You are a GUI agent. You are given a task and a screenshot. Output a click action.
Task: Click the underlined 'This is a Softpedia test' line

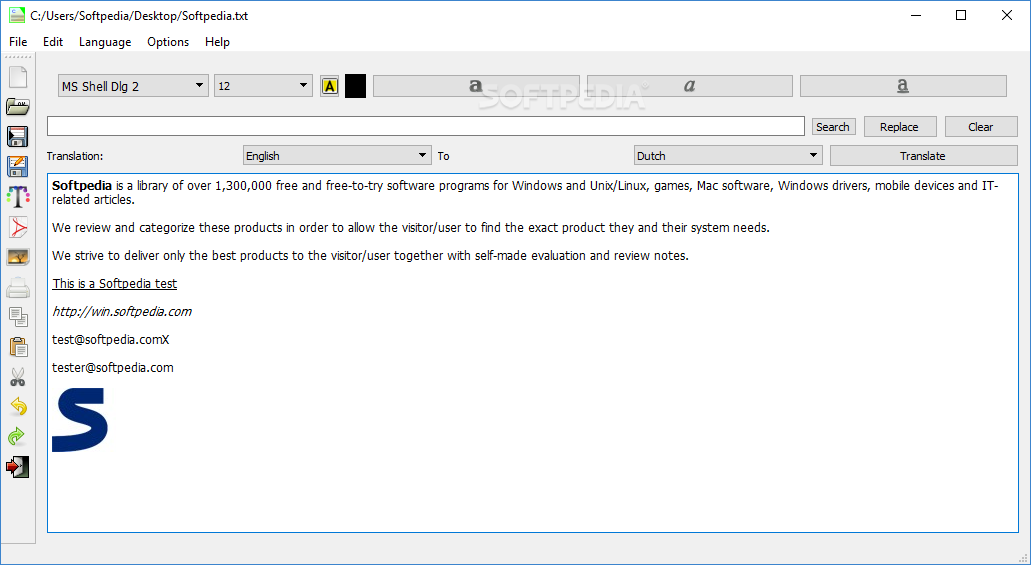tap(114, 283)
